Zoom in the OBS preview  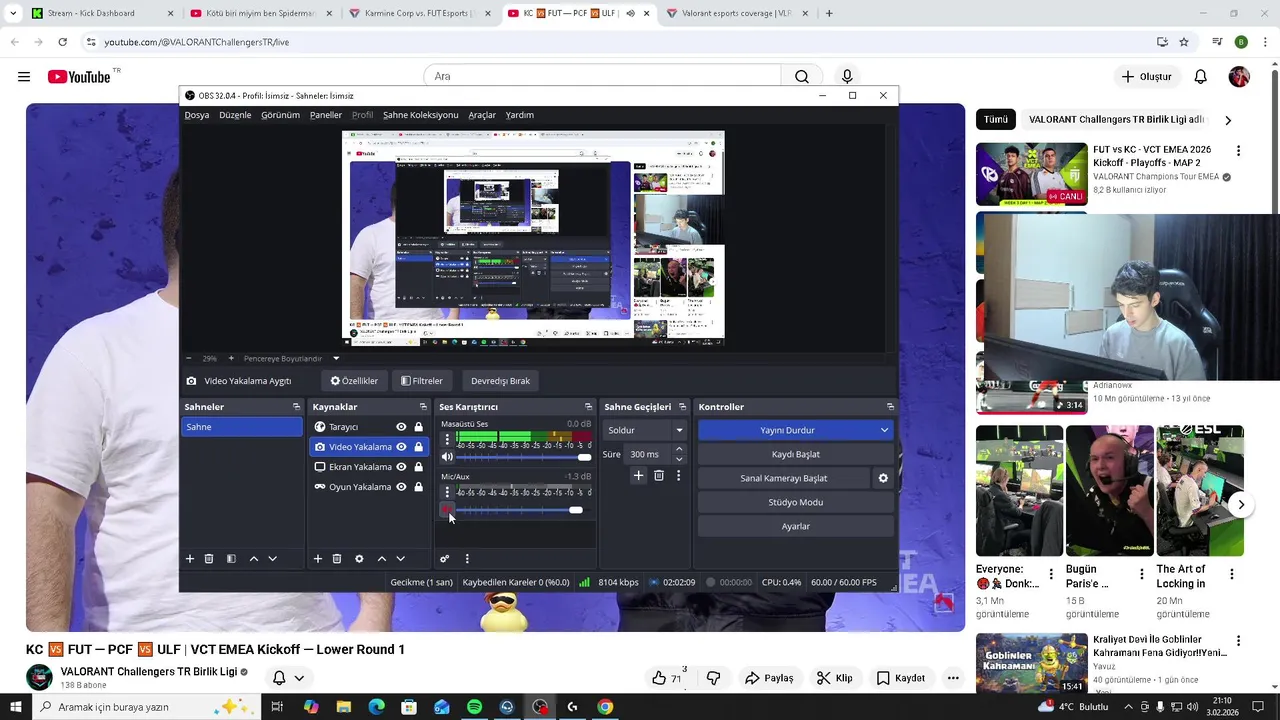[x=231, y=358]
